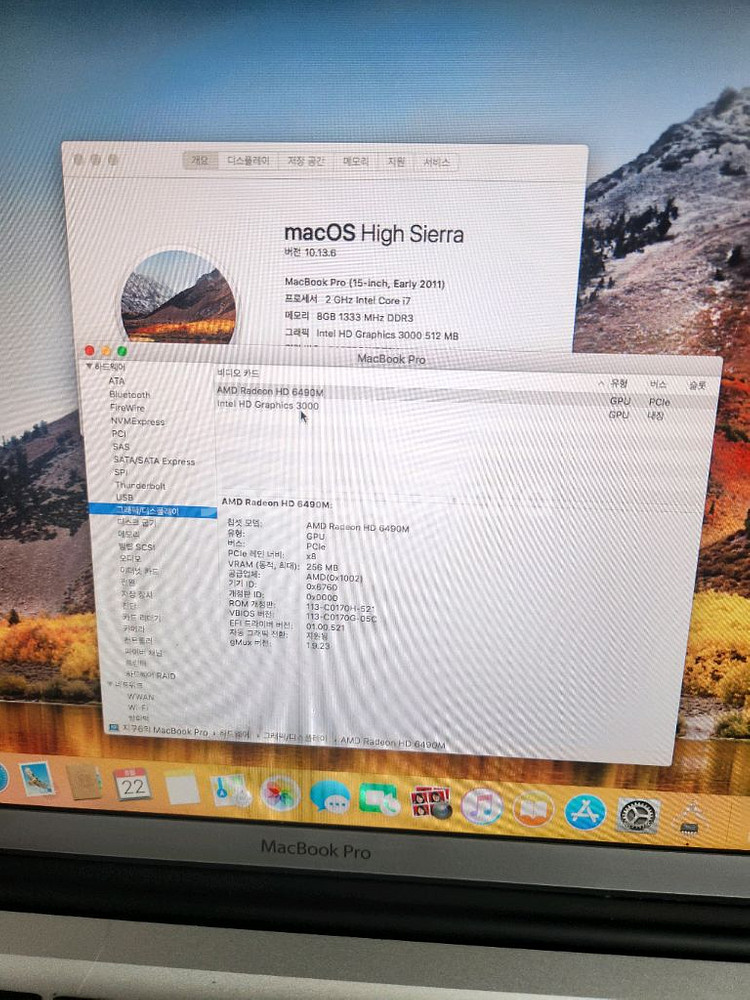750x1000 pixels.
Task: Switch to the 개요 tab in About This Mac
Action: click(x=200, y=161)
